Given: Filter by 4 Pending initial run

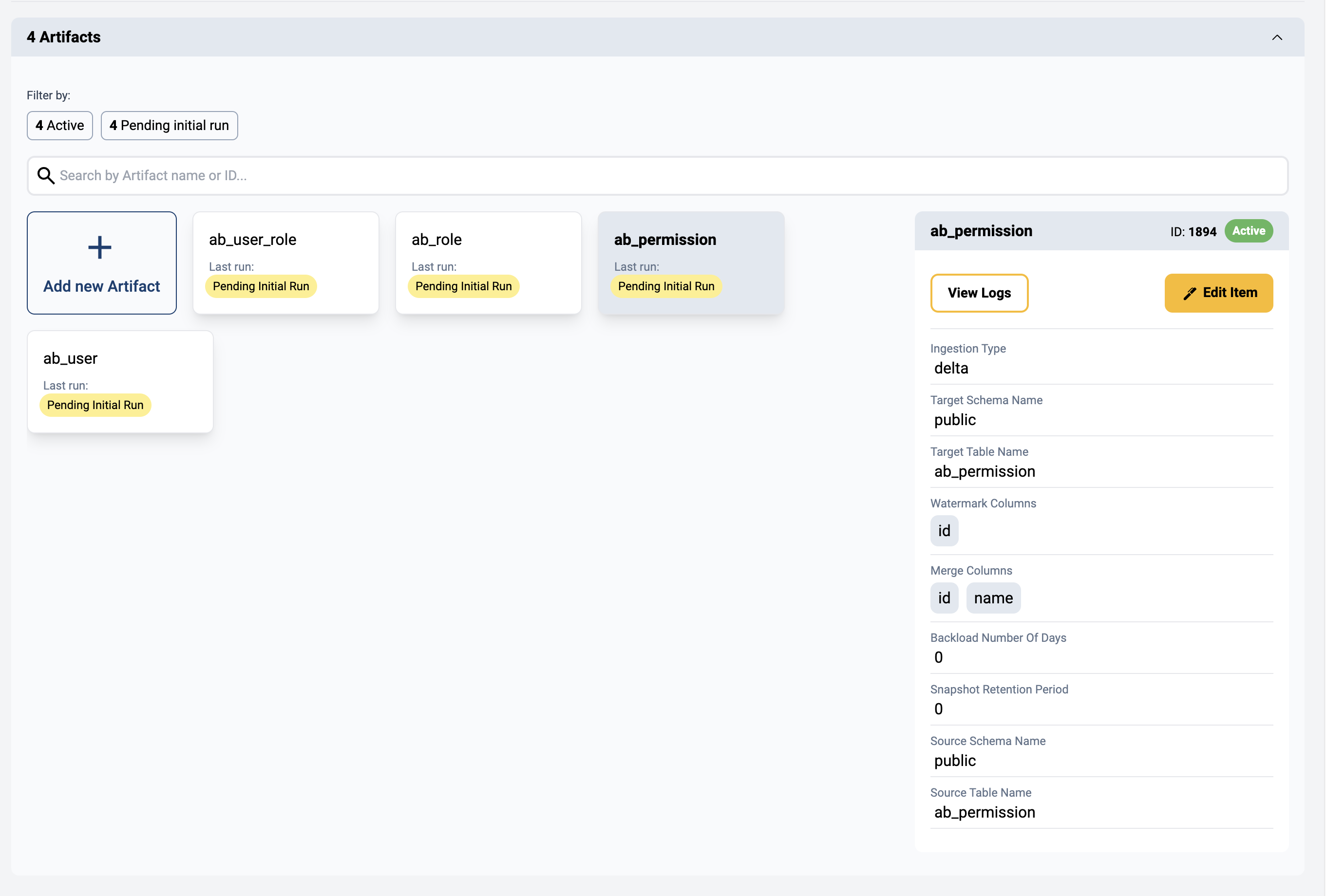Looking at the screenshot, I should tap(170, 126).
